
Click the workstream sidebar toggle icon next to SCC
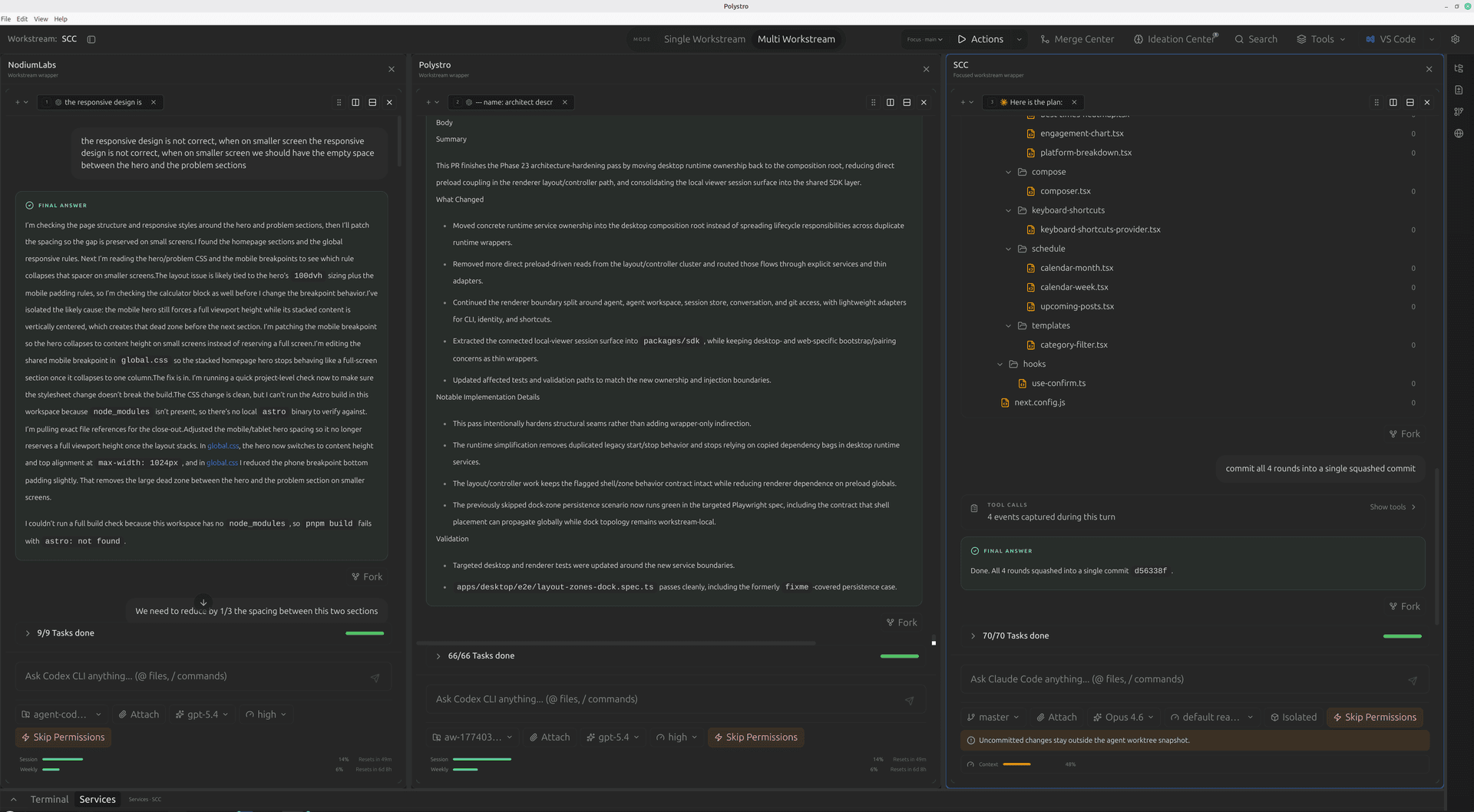[91, 39]
